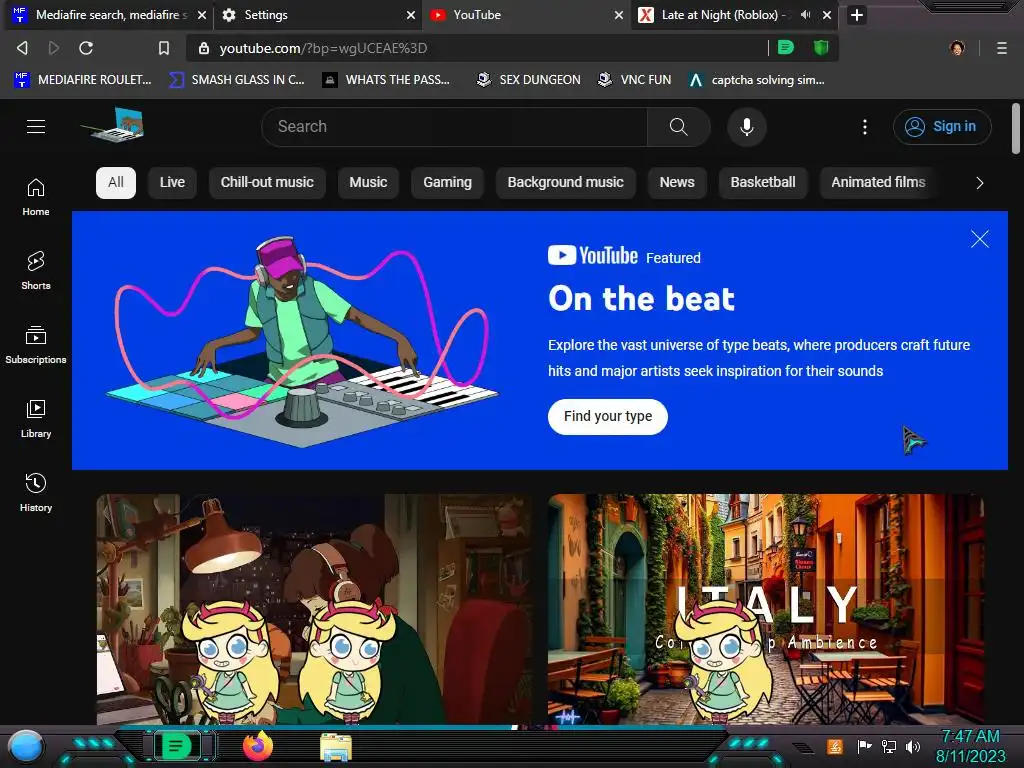This screenshot has width=1024, height=768.
Task: Switch to the Settings tab
Action: click(313, 15)
